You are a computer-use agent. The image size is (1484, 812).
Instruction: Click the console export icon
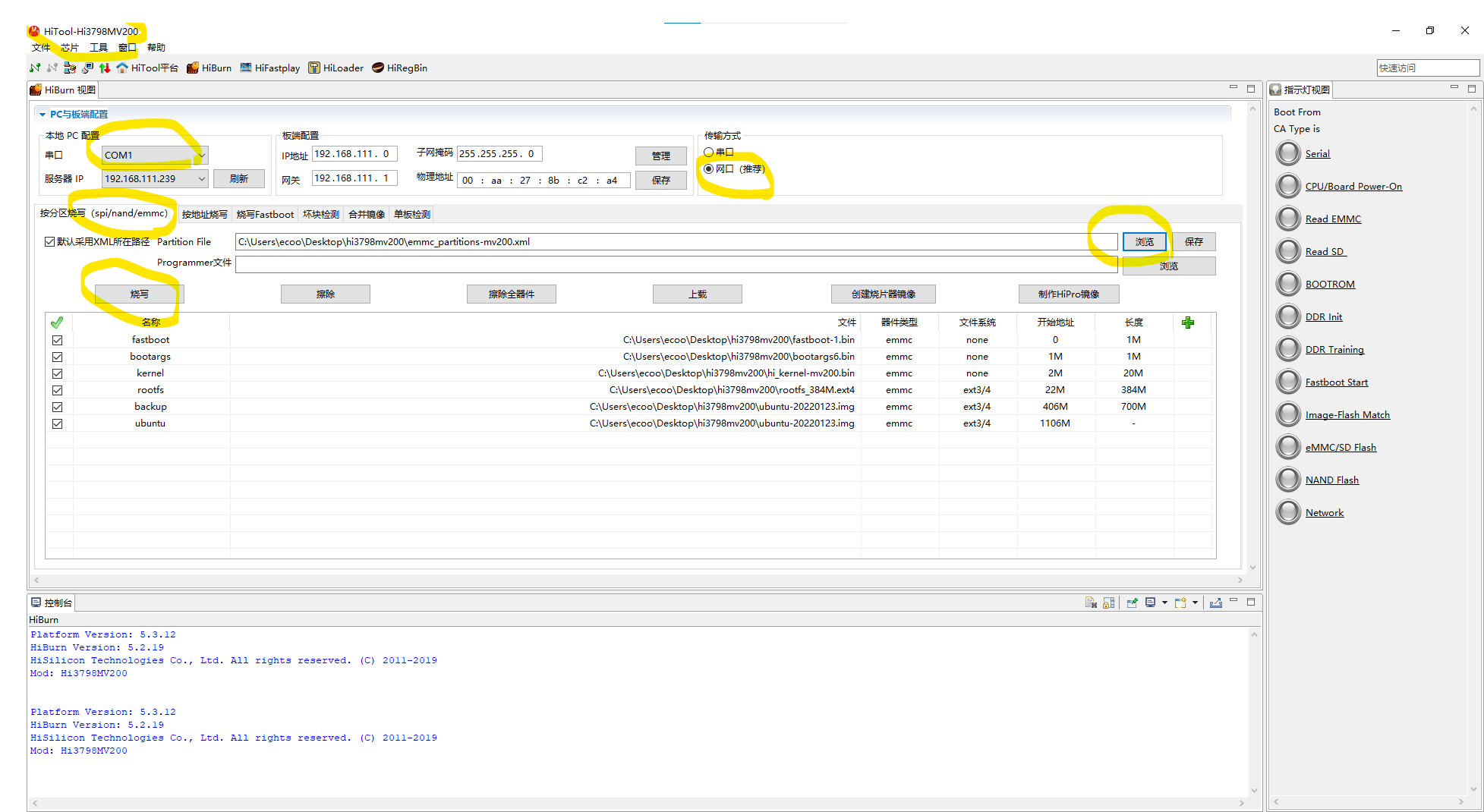(1216, 603)
